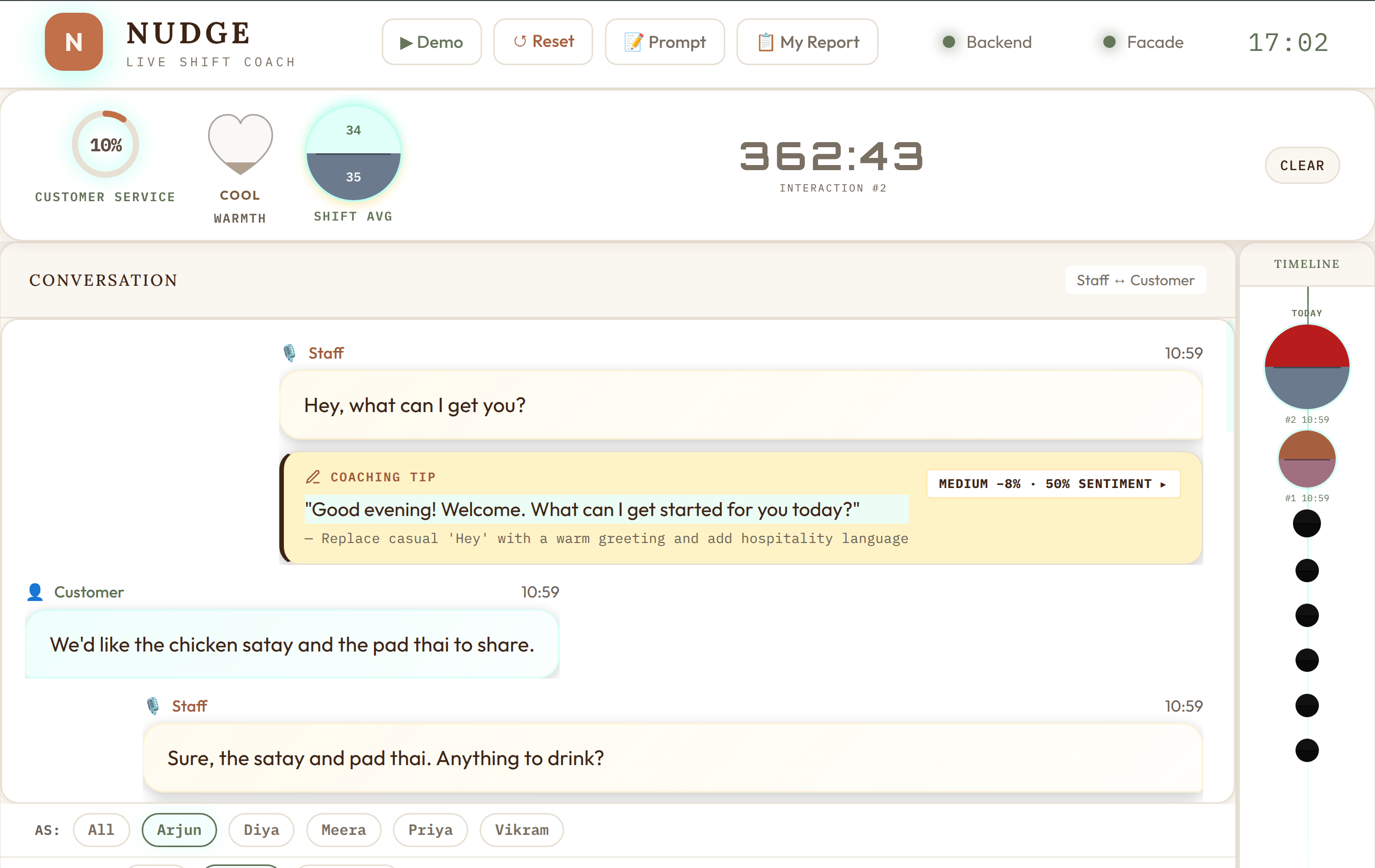Click the circular arrow icon on Reset

(520, 41)
